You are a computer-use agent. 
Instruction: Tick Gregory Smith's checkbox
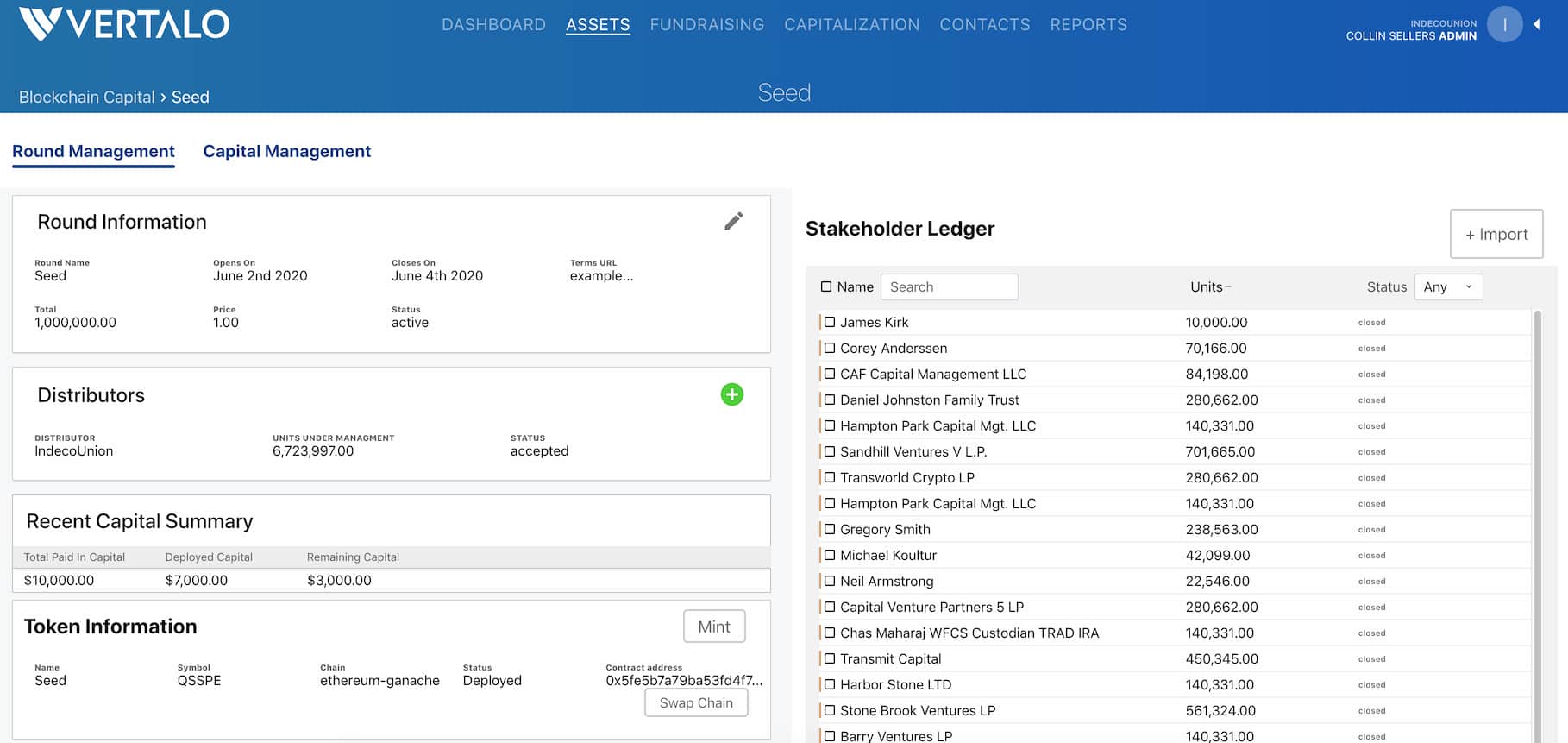pos(830,529)
